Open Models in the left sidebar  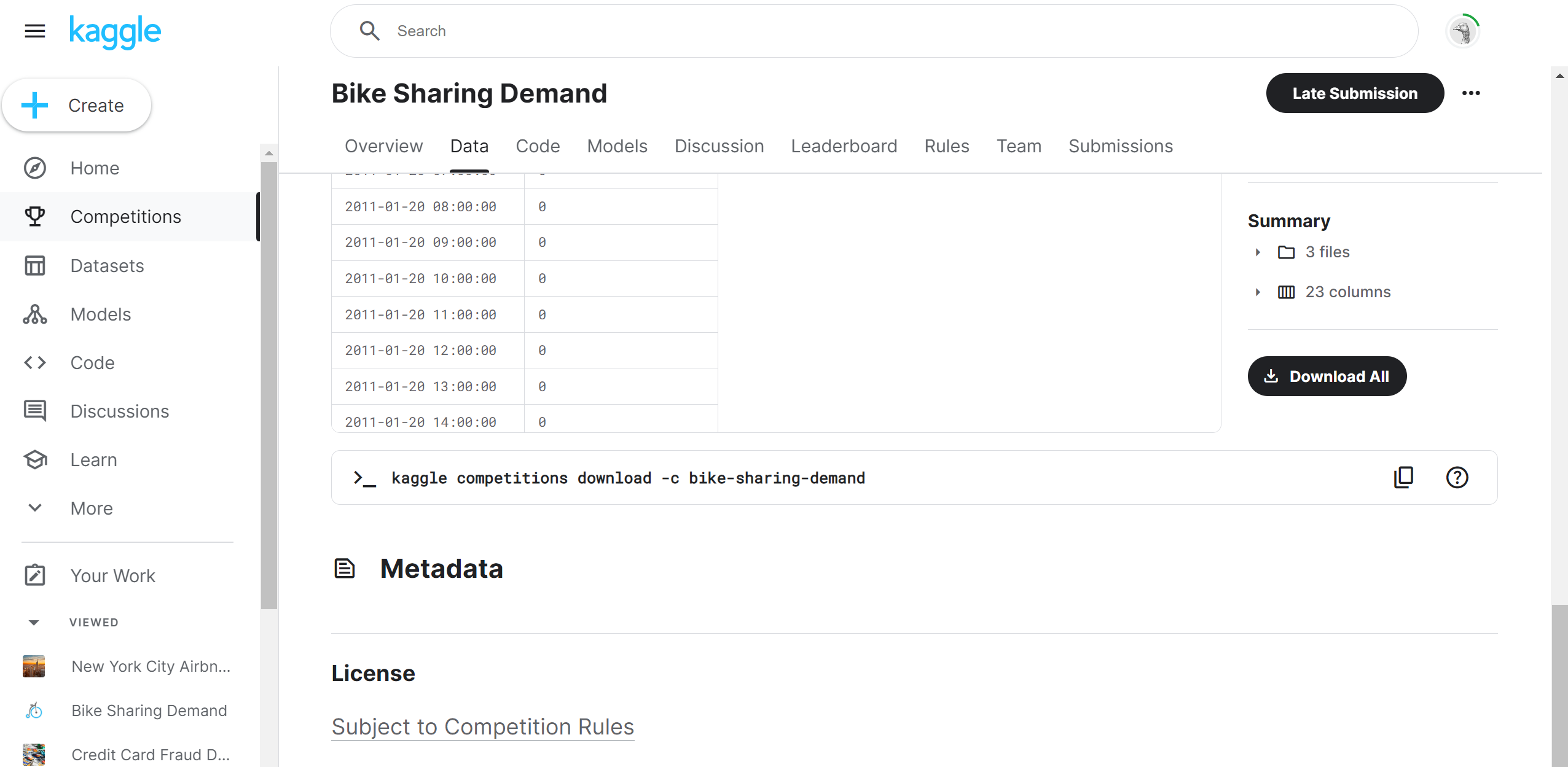coord(101,314)
